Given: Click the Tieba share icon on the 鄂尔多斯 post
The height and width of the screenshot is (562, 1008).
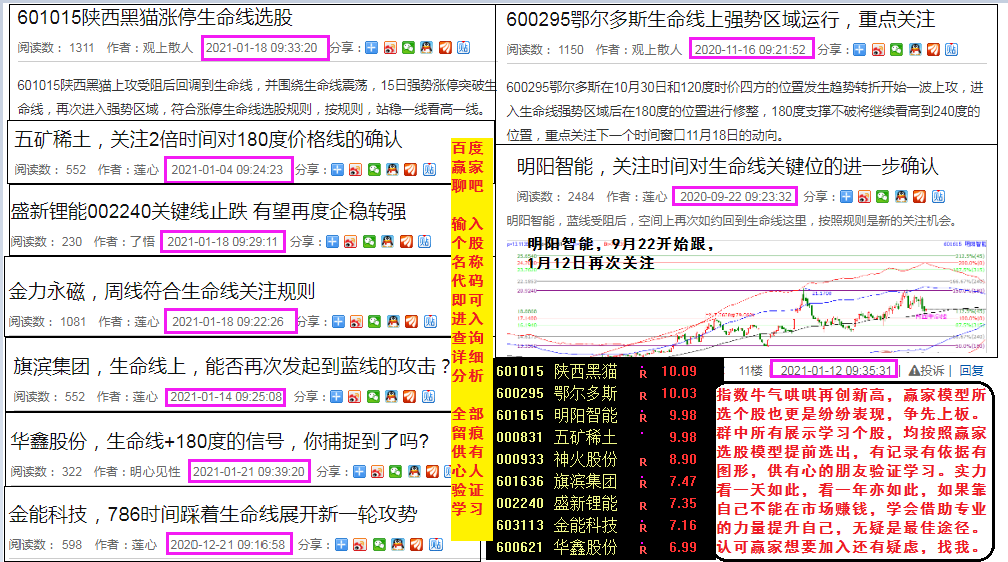Looking at the screenshot, I should click(x=951, y=49).
